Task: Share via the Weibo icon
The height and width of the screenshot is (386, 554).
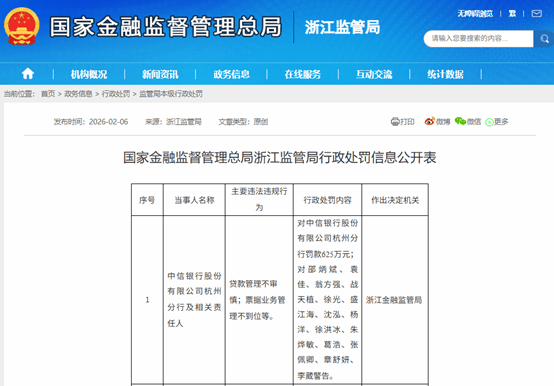Action: tap(429, 121)
